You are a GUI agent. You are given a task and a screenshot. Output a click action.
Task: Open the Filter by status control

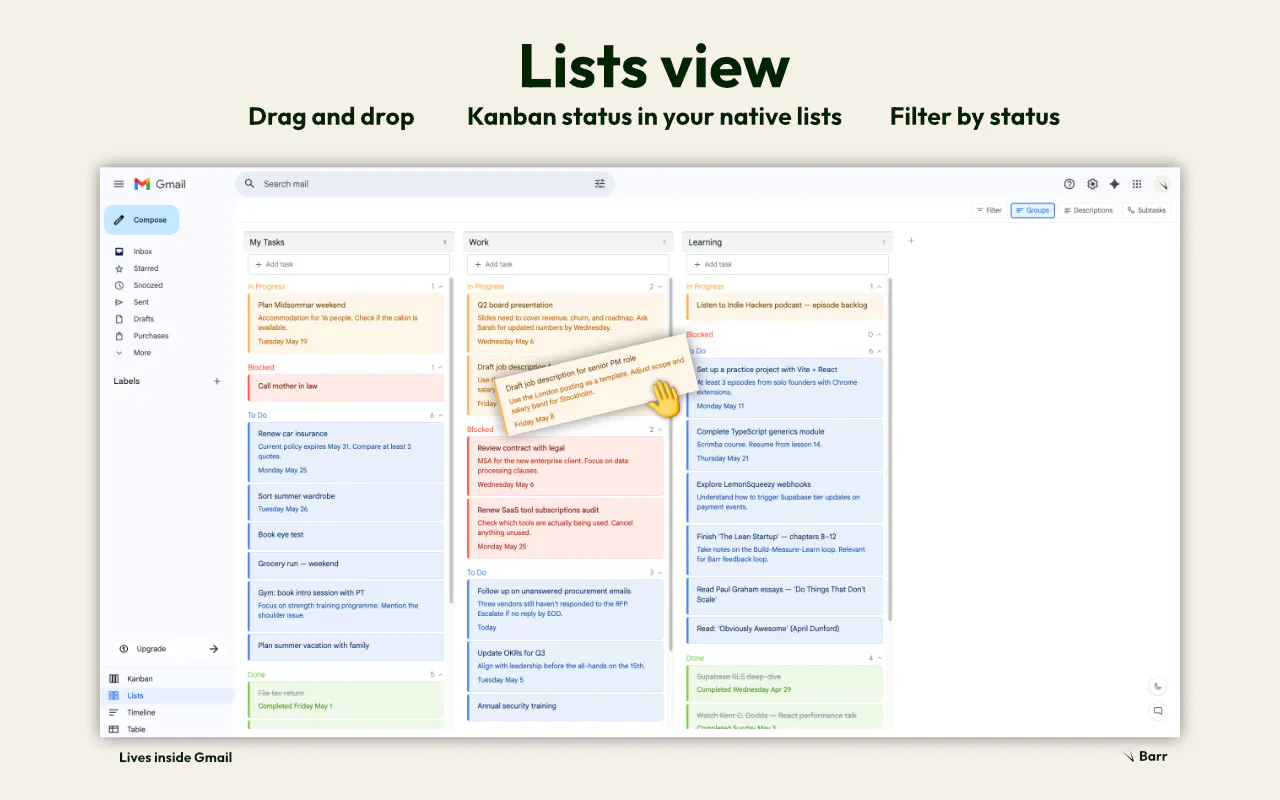(989, 210)
